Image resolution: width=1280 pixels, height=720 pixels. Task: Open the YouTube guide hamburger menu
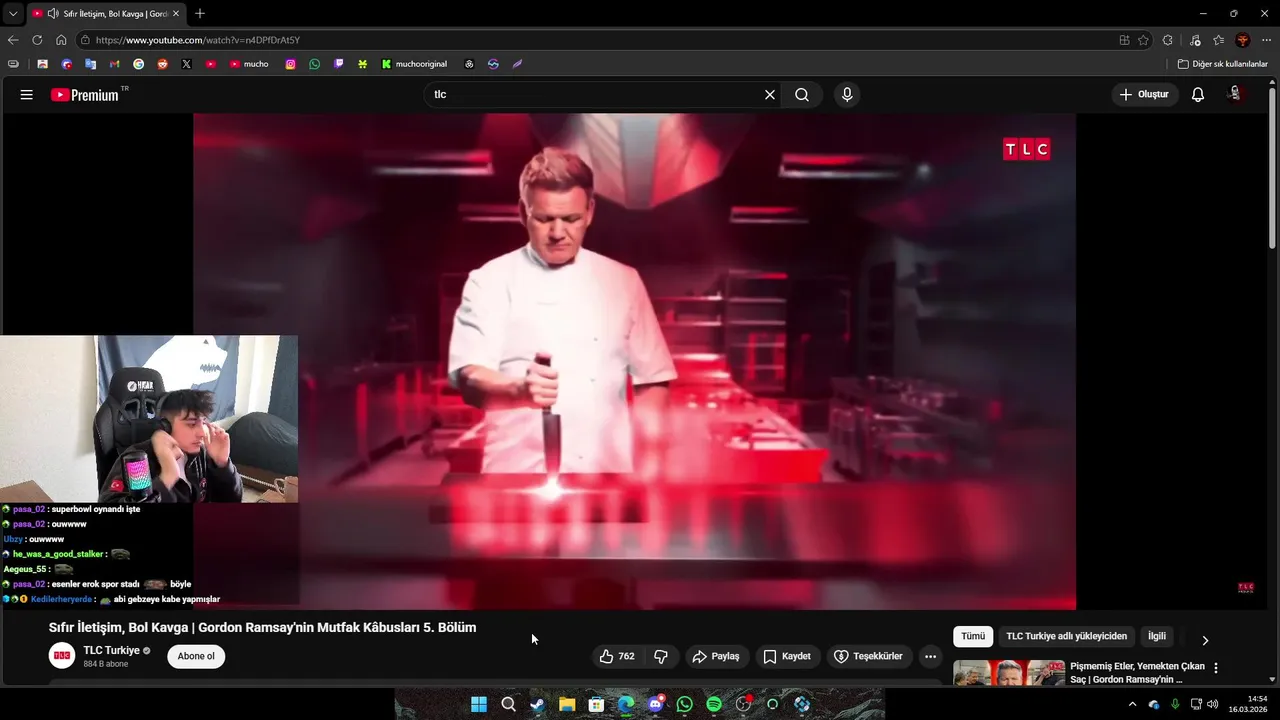[27, 95]
